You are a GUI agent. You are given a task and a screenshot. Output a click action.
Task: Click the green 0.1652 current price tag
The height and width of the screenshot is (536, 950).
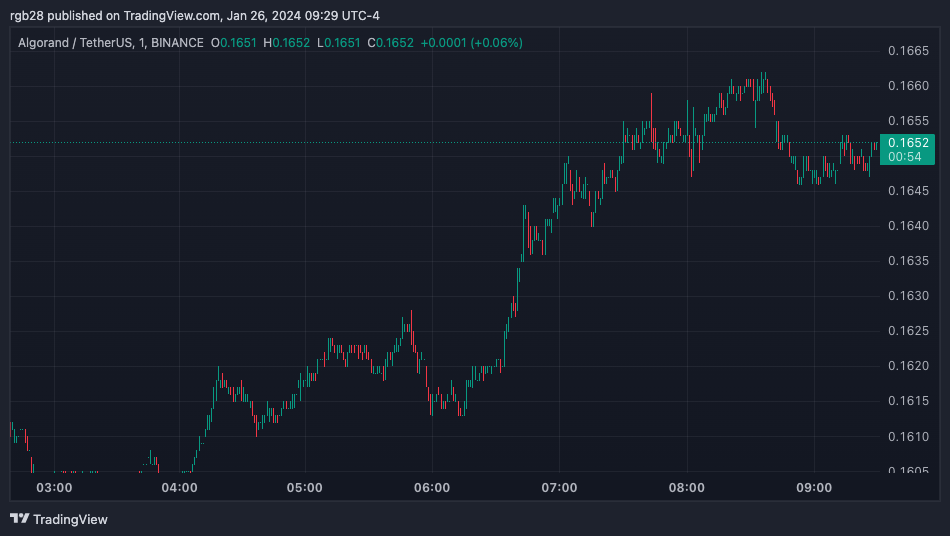click(x=908, y=143)
